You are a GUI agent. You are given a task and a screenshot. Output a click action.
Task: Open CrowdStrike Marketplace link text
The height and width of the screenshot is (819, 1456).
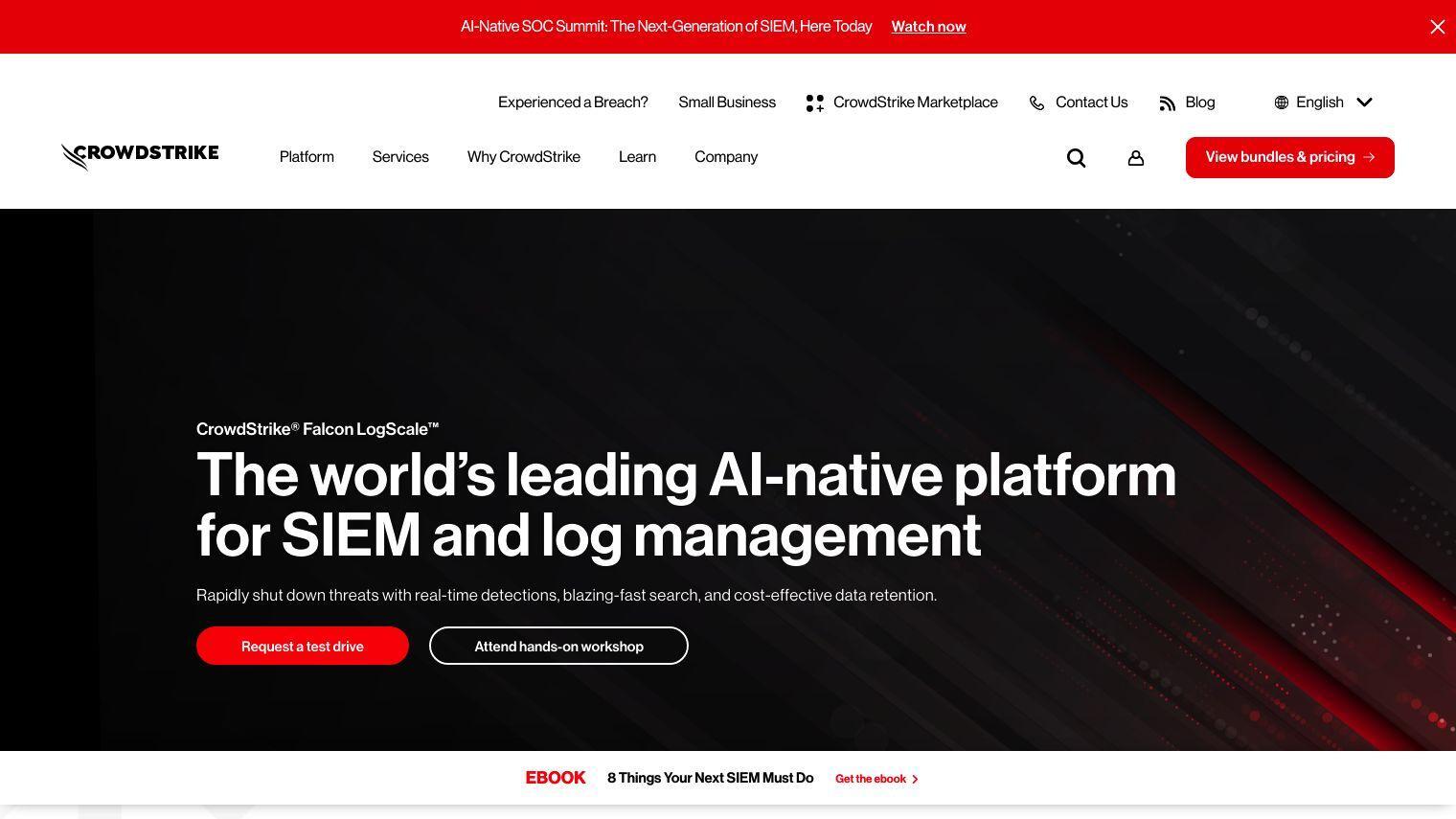pos(916,102)
